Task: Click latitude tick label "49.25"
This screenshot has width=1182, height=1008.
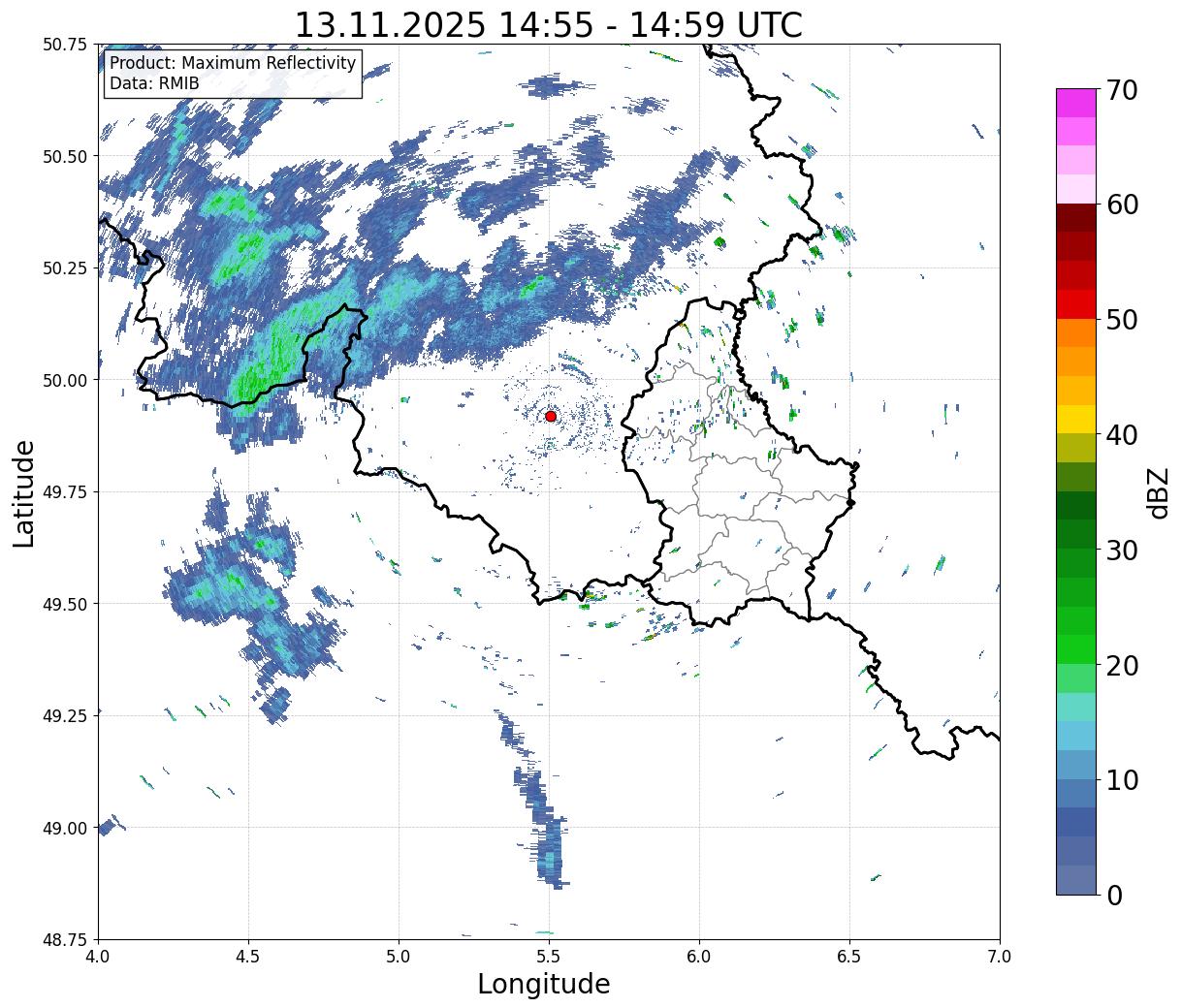Action: pos(65,715)
